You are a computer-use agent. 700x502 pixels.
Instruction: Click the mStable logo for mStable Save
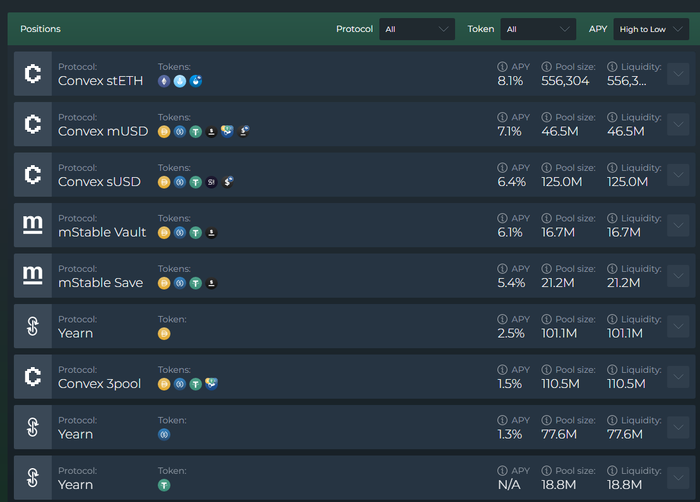(33, 276)
